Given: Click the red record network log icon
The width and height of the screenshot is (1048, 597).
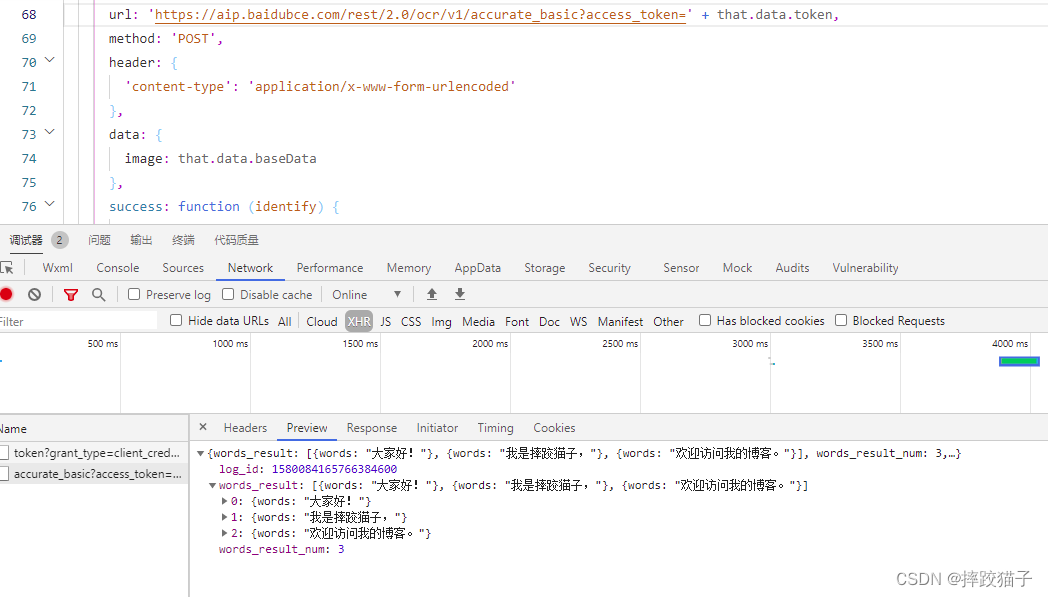Looking at the screenshot, I should click(x=7, y=294).
